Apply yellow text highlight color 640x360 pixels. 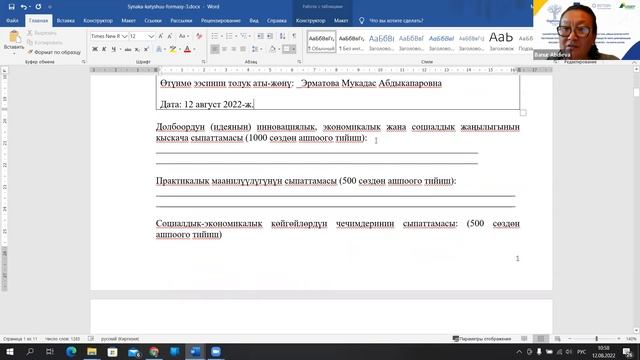tap(173, 49)
